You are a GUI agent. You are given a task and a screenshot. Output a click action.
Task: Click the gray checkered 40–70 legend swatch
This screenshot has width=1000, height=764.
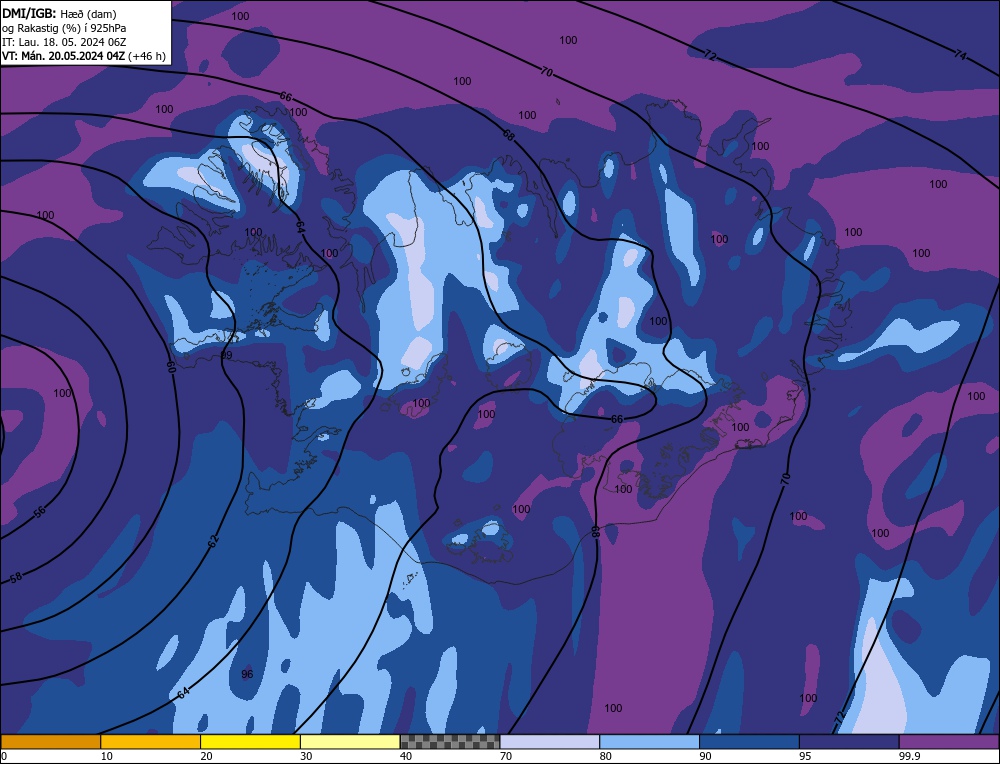point(450,742)
